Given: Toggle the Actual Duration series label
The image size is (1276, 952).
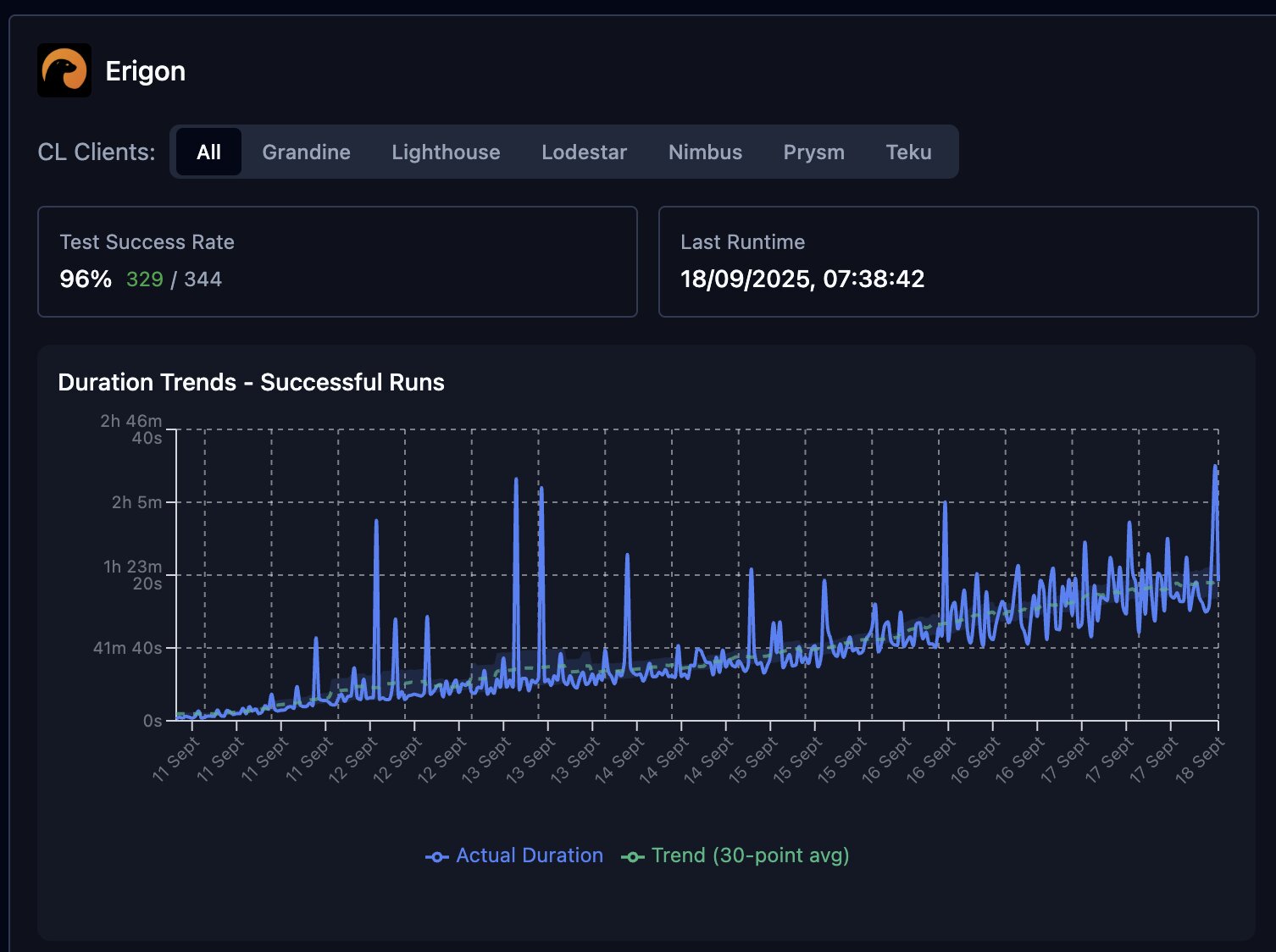Looking at the screenshot, I should click(529, 855).
